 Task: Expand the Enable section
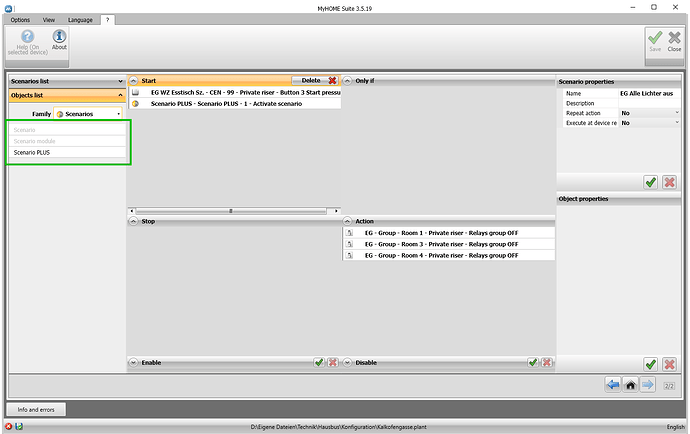(x=133, y=362)
